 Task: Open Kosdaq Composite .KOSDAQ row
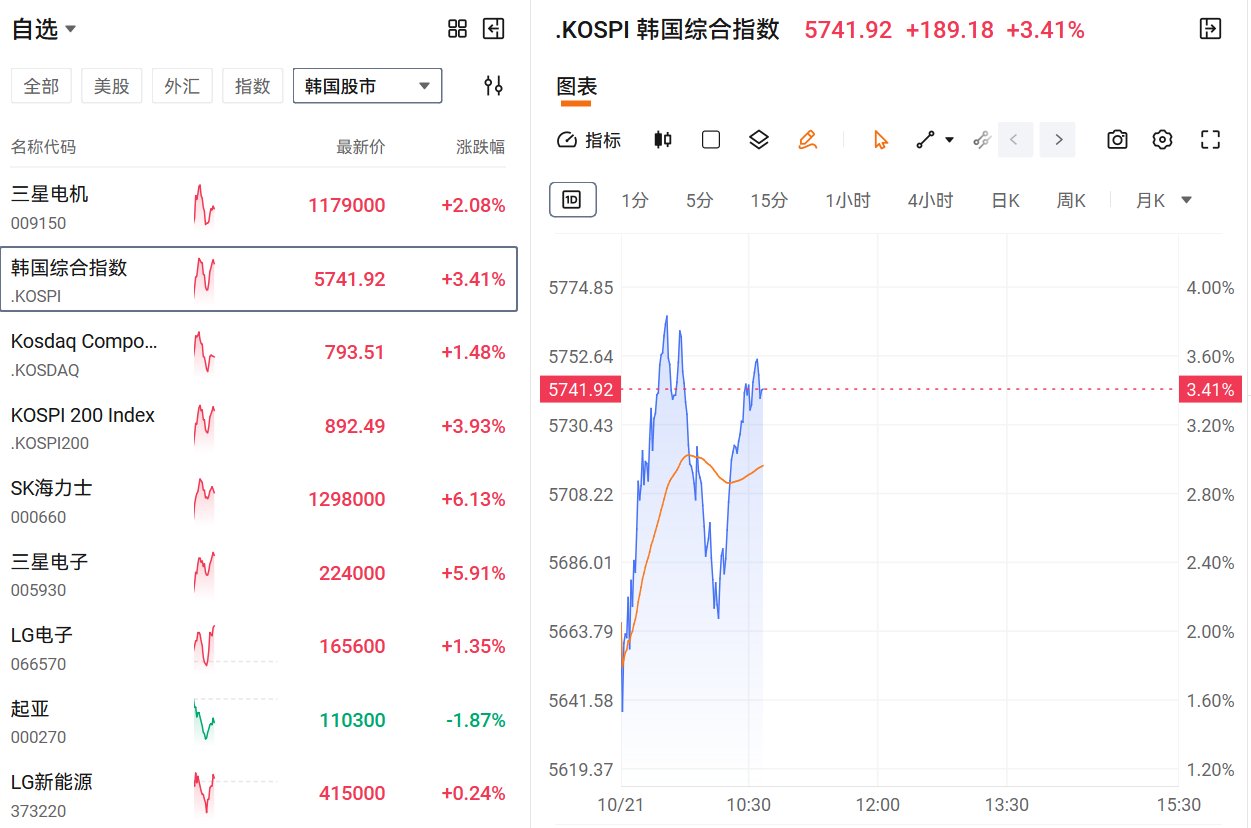click(x=259, y=352)
